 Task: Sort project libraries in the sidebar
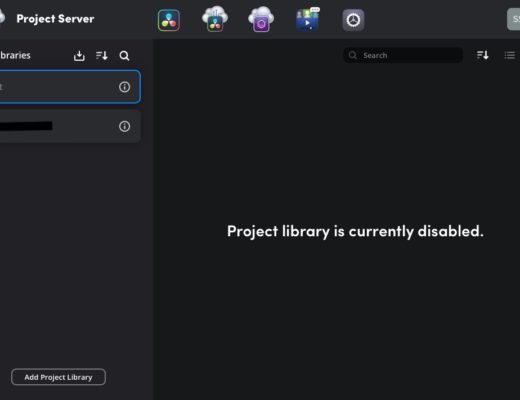102,55
